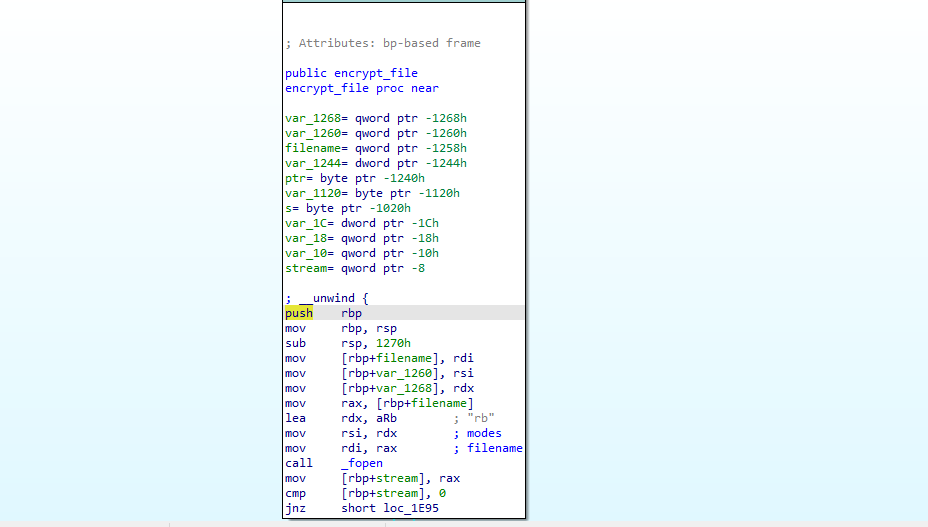Select the 'mov rbp, rsp' instruction
Image resolution: width=928 pixels, height=527 pixels.
341,329
